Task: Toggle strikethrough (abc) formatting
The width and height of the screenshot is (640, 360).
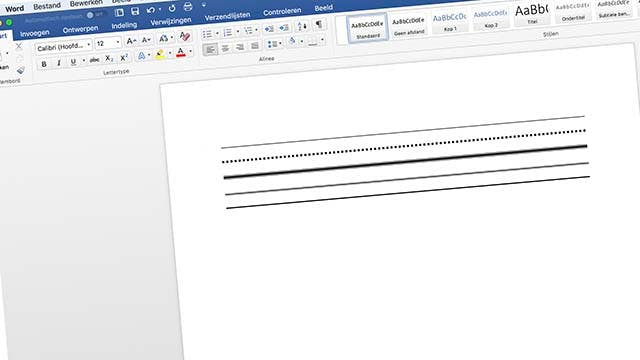Action: coord(94,60)
